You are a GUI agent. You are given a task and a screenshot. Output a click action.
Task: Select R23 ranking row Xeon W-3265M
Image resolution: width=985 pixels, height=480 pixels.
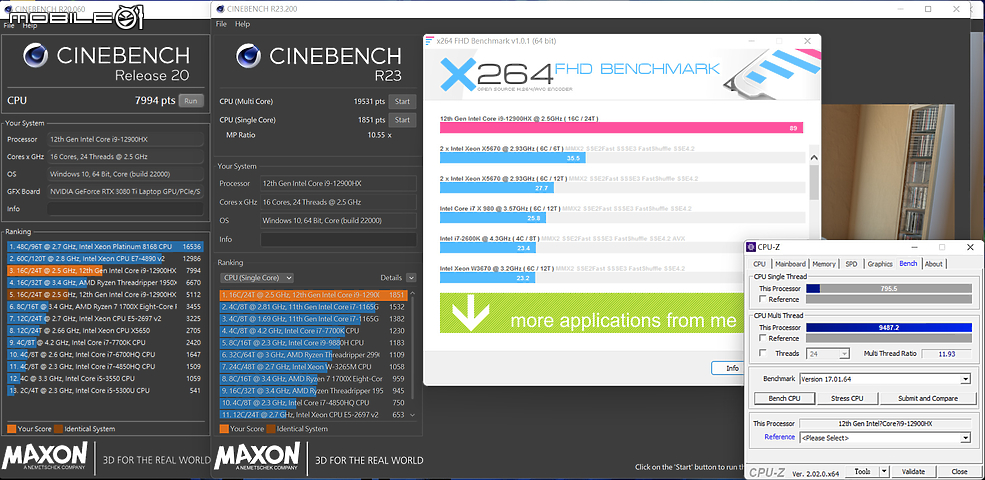(x=313, y=366)
